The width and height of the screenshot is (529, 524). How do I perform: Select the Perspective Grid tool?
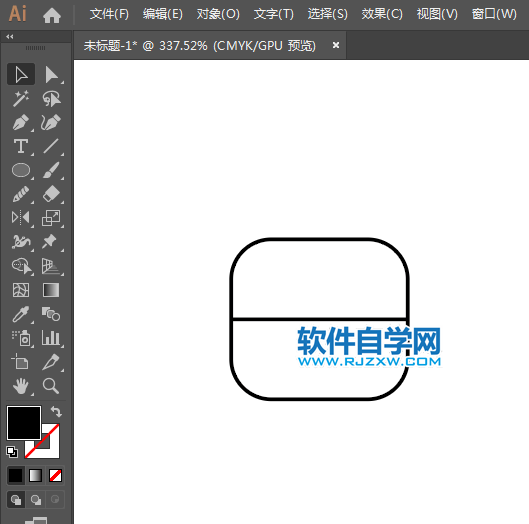(51, 266)
